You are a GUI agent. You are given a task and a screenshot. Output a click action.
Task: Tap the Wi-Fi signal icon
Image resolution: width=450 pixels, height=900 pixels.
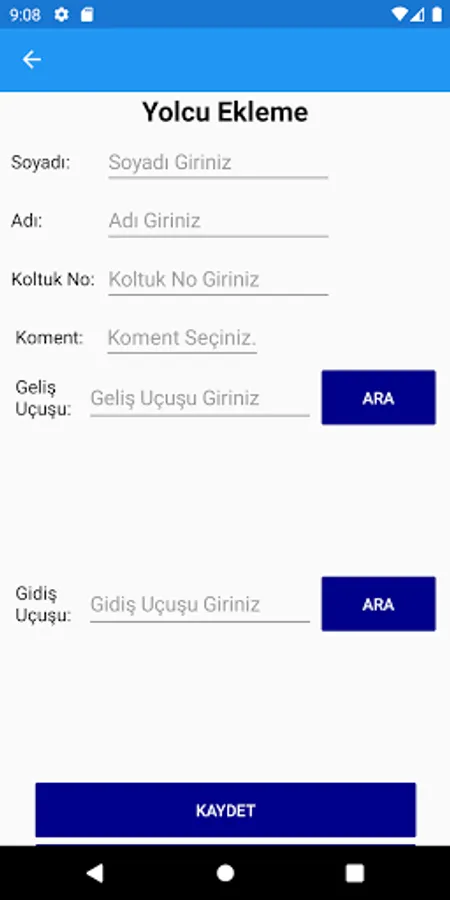coord(399,14)
